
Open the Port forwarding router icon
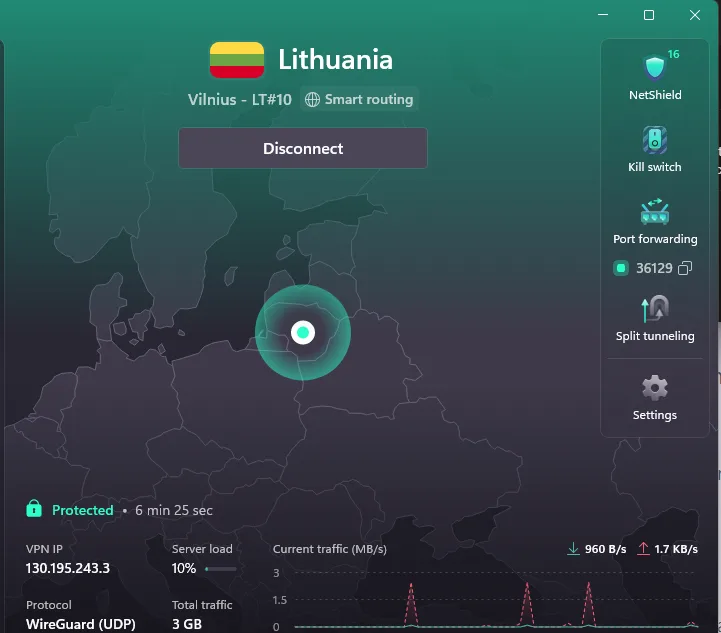click(655, 211)
